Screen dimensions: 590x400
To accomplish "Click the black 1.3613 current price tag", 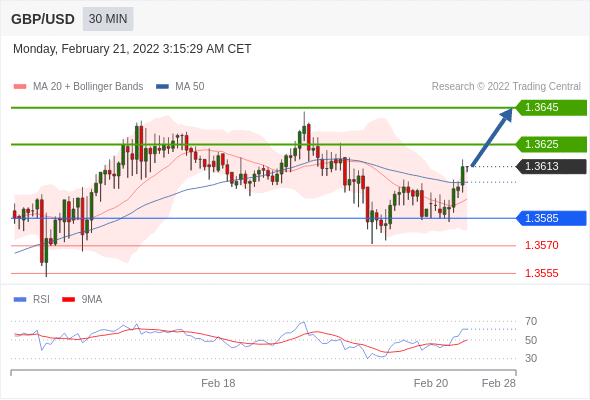I will (551, 166).
